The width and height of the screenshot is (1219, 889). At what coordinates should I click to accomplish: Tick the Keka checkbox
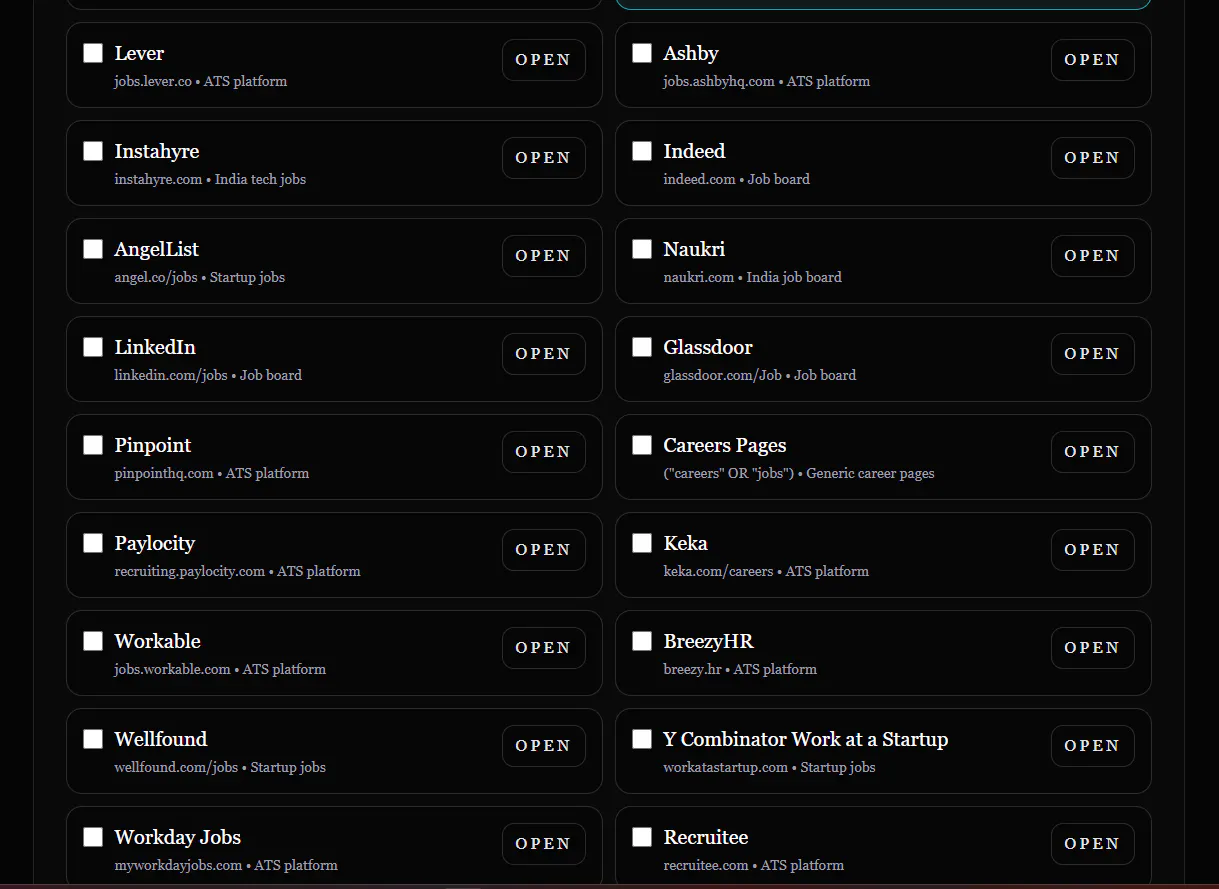pos(642,543)
